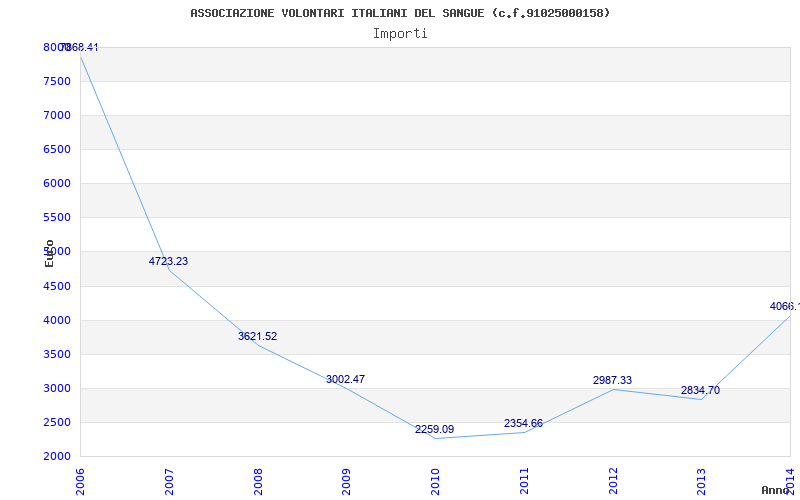The height and width of the screenshot is (500, 800).
Task: Click the Euro y-axis title
Action: (49, 253)
